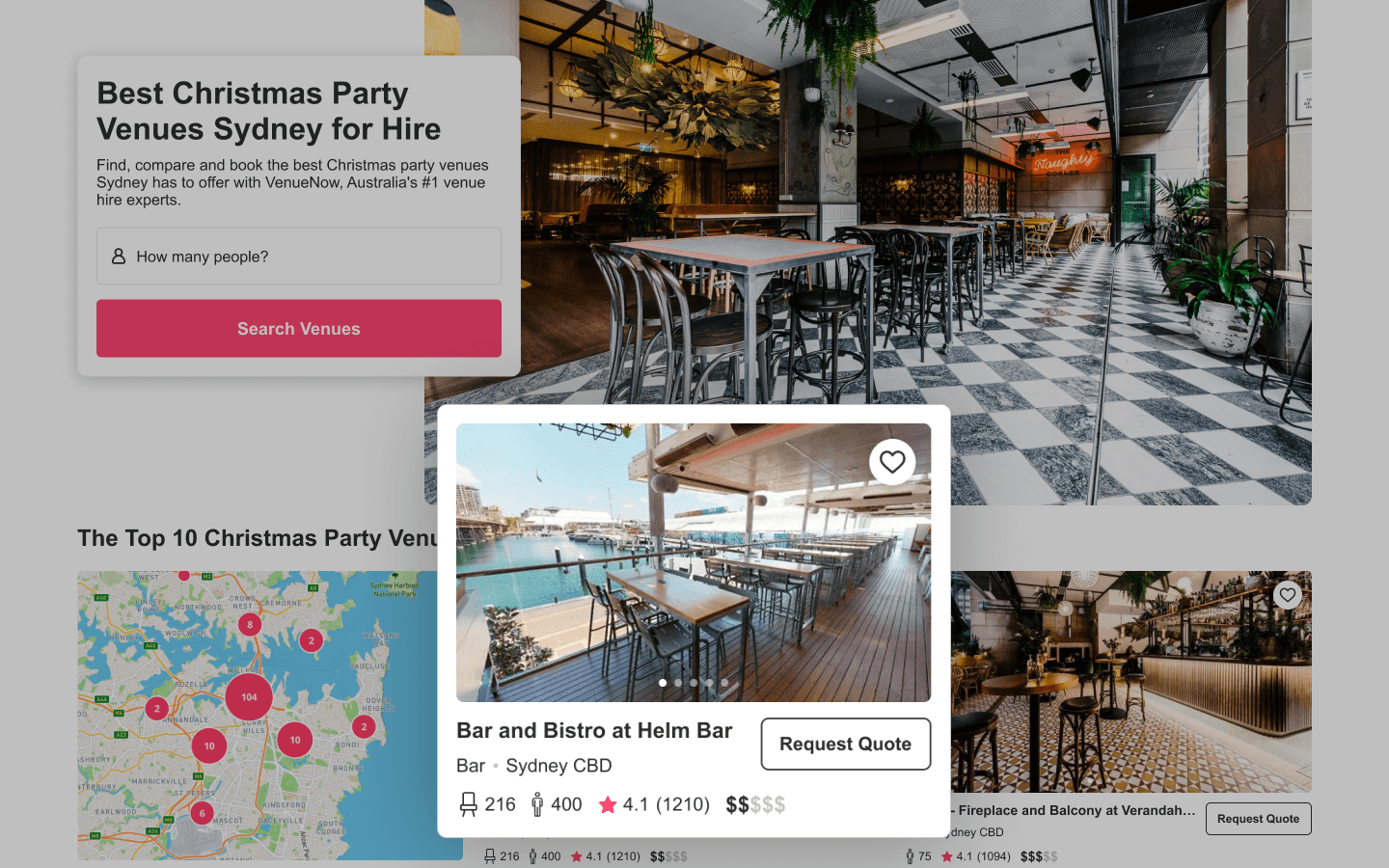
Task: Select the seated capacity chair icon 216
Action: [469, 804]
